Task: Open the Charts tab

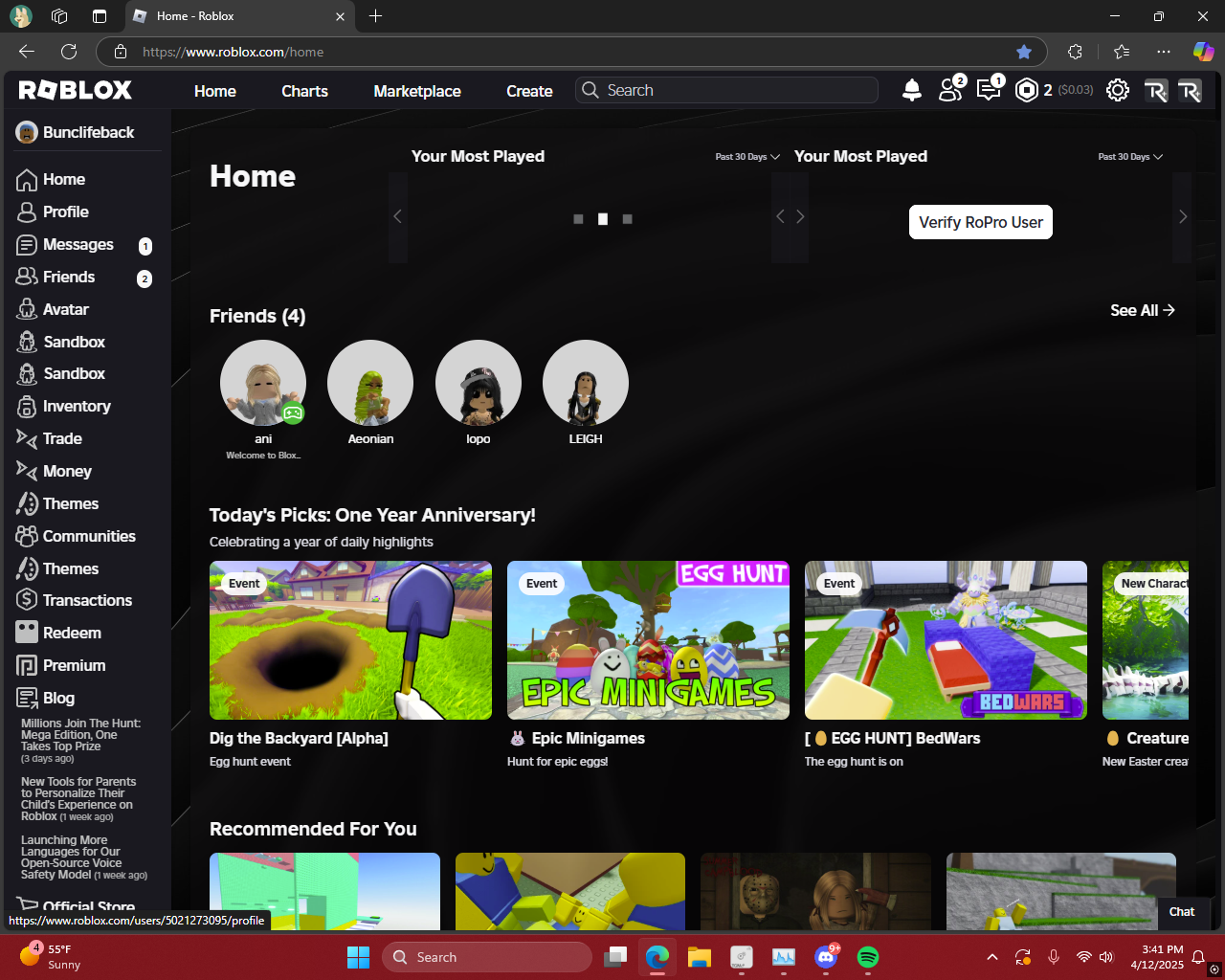Action: (x=304, y=91)
